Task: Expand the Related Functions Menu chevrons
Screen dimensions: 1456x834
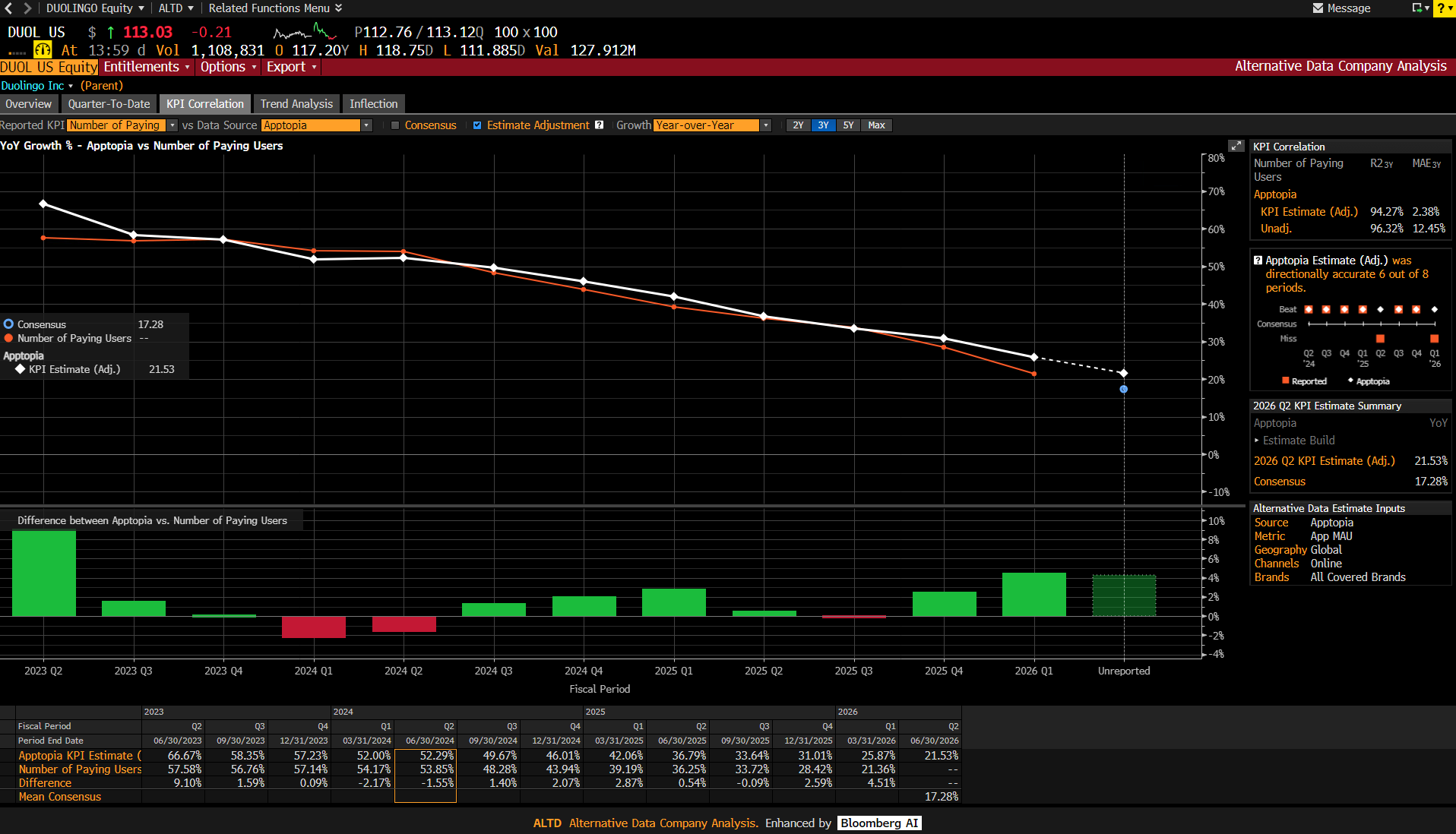Action: coord(338,8)
